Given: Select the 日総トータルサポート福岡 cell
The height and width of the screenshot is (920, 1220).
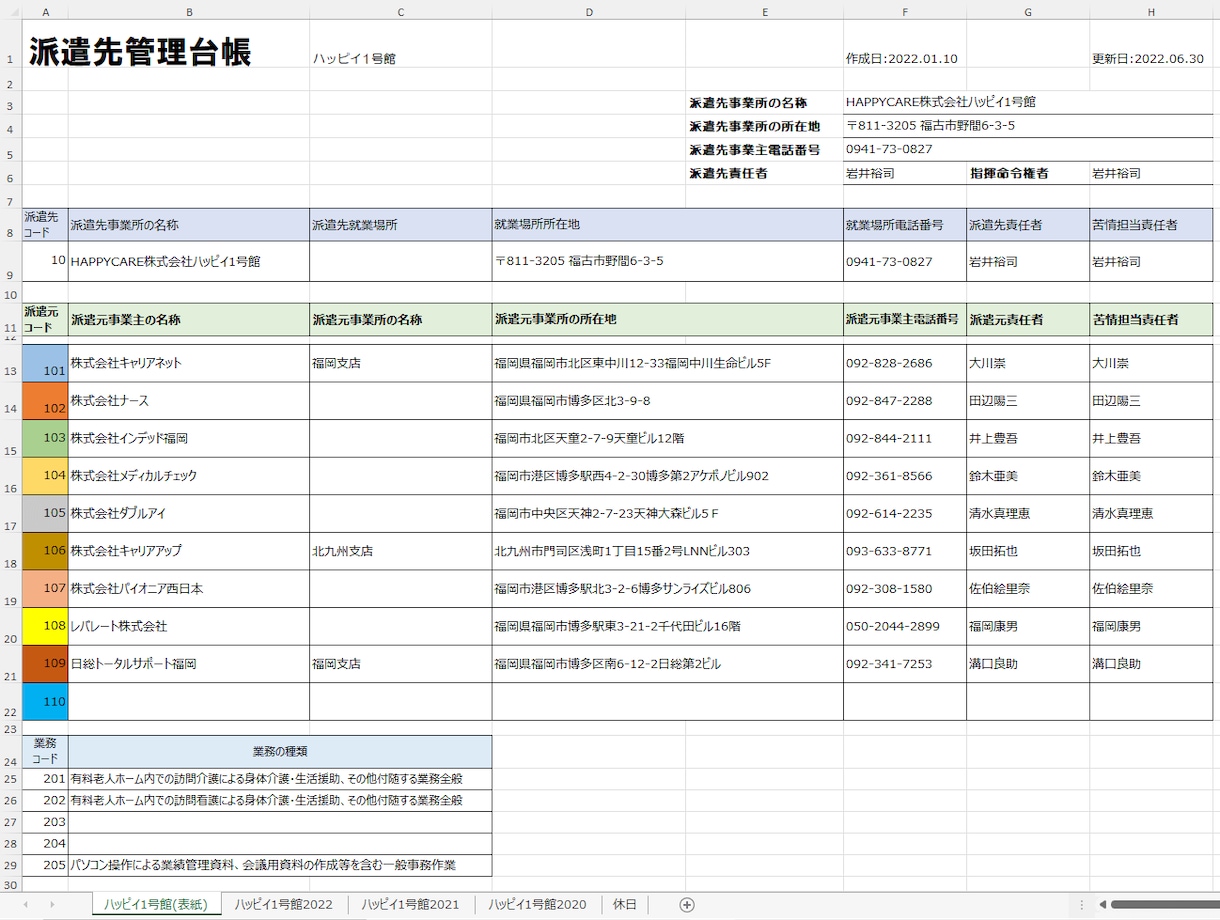Looking at the screenshot, I should click(189, 664).
